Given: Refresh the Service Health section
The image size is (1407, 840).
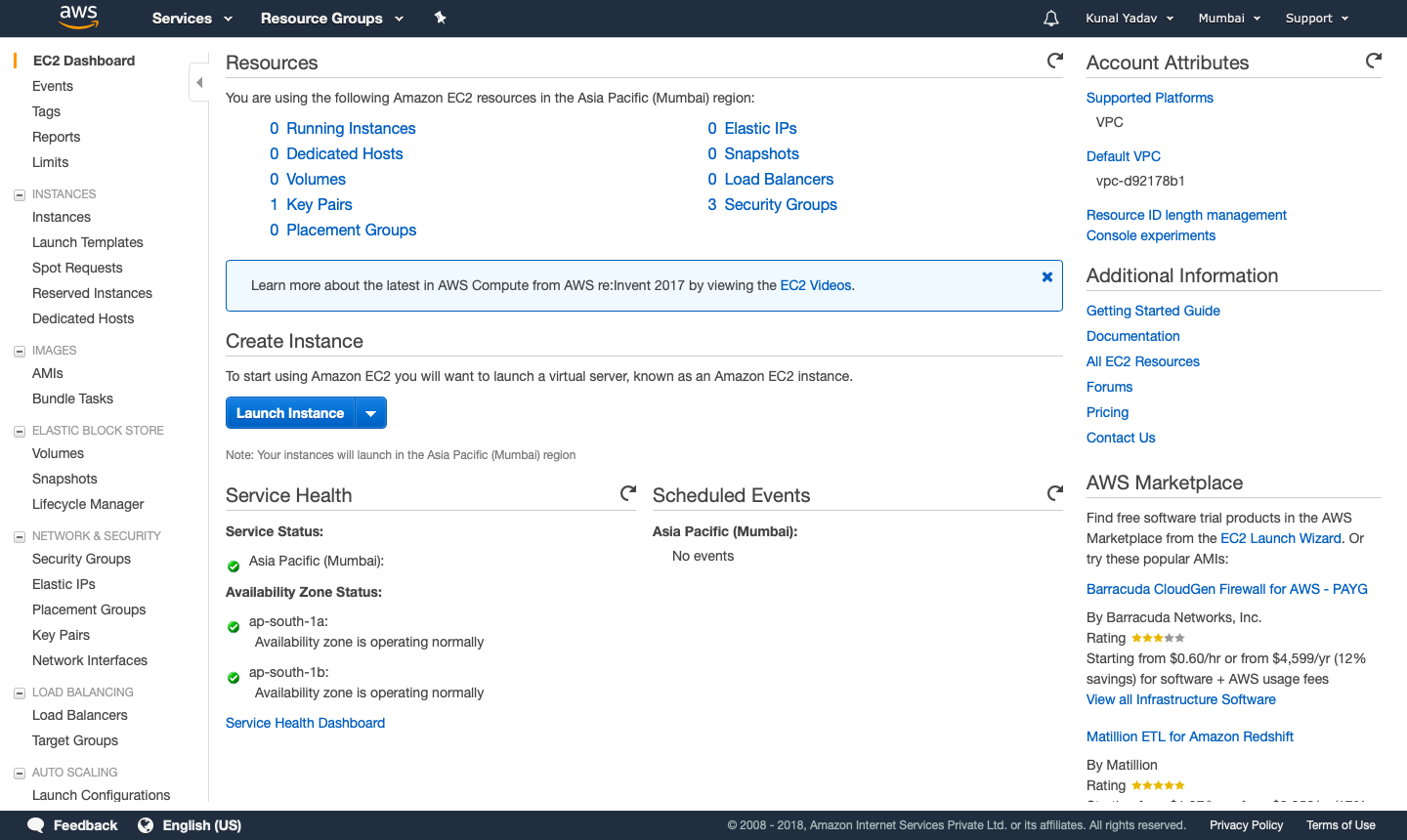Looking at the screenshot, I should (x=628, y=493).
